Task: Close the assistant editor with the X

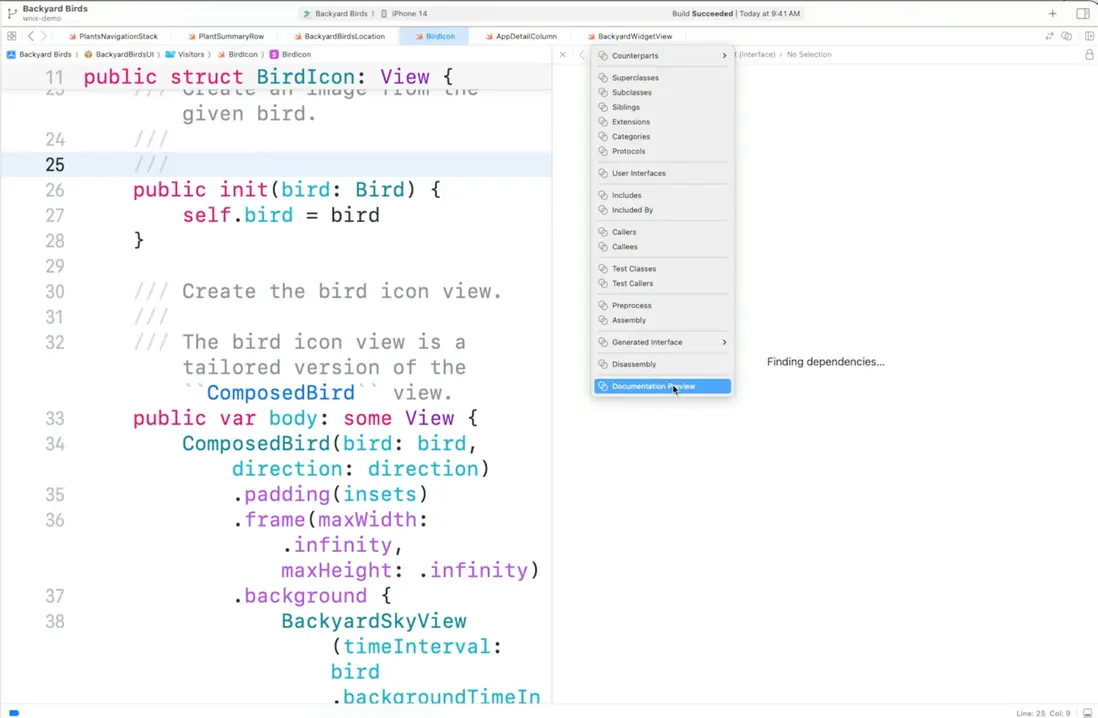Action: tap(562, 54)
